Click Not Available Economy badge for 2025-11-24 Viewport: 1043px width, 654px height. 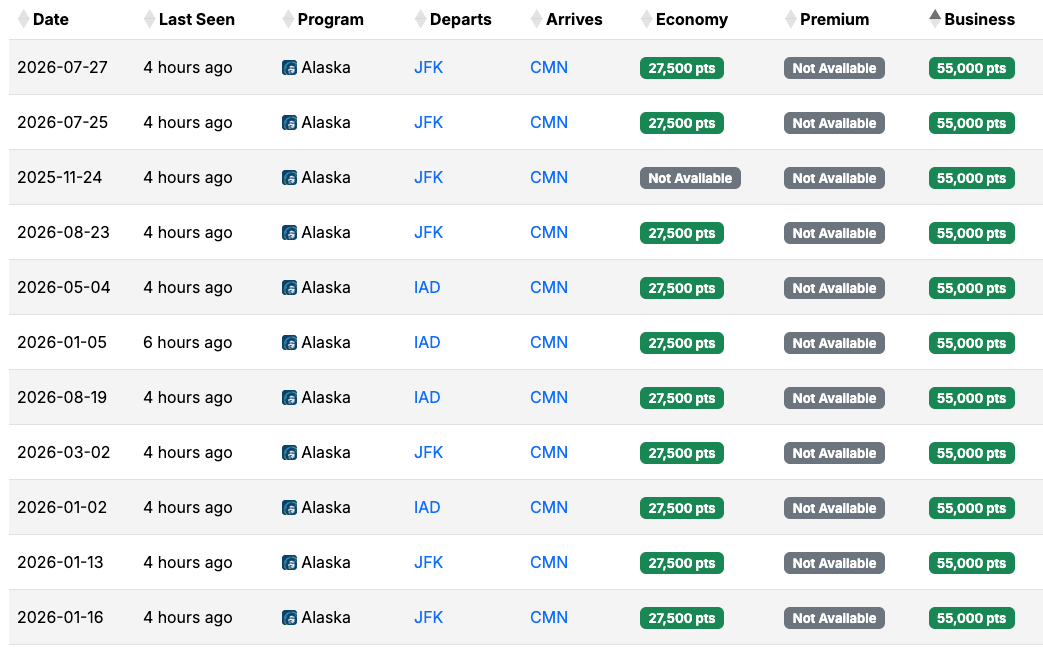tap(690, 178)
